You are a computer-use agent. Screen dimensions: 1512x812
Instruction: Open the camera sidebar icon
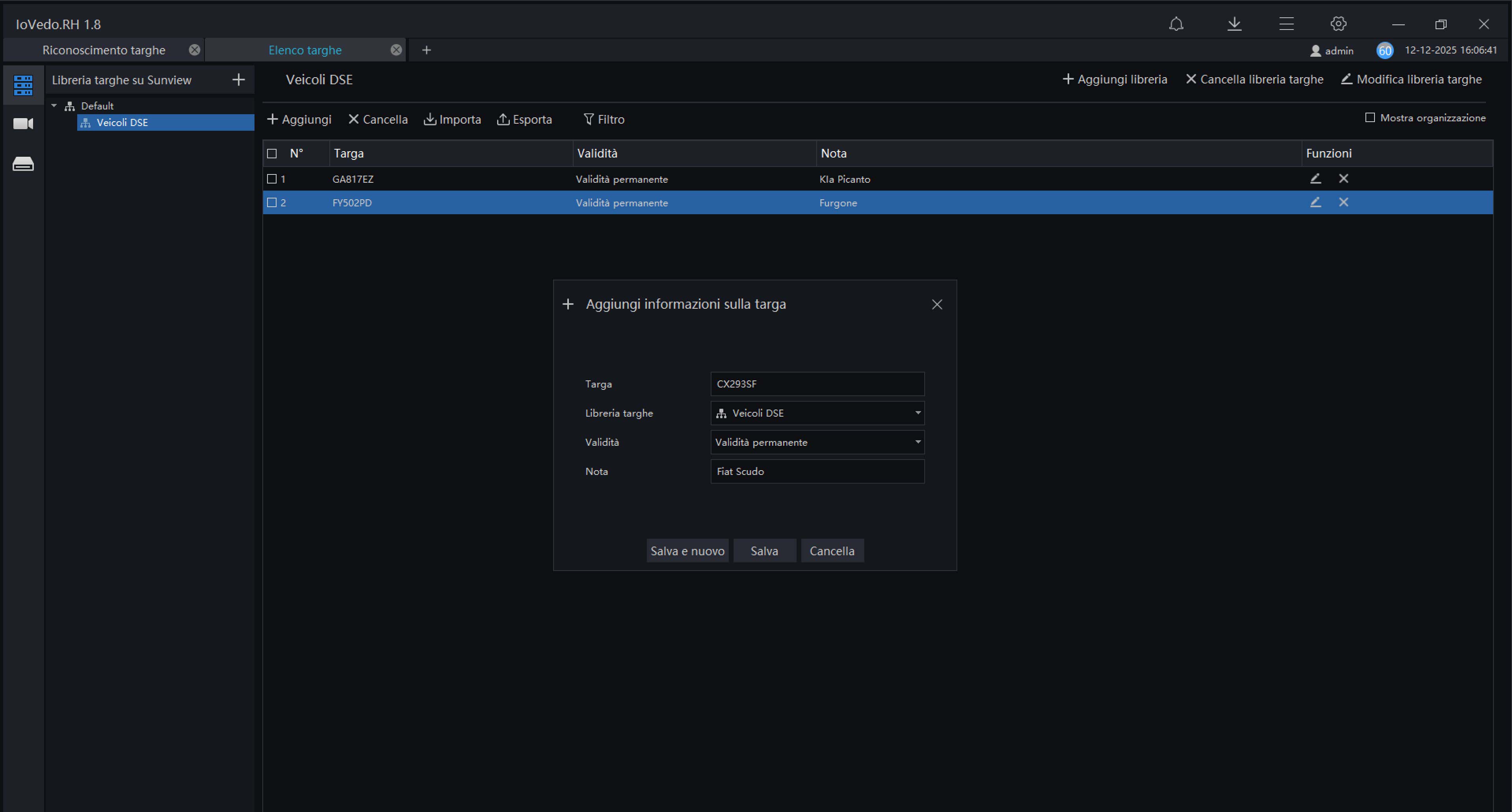tap(23, 124)
